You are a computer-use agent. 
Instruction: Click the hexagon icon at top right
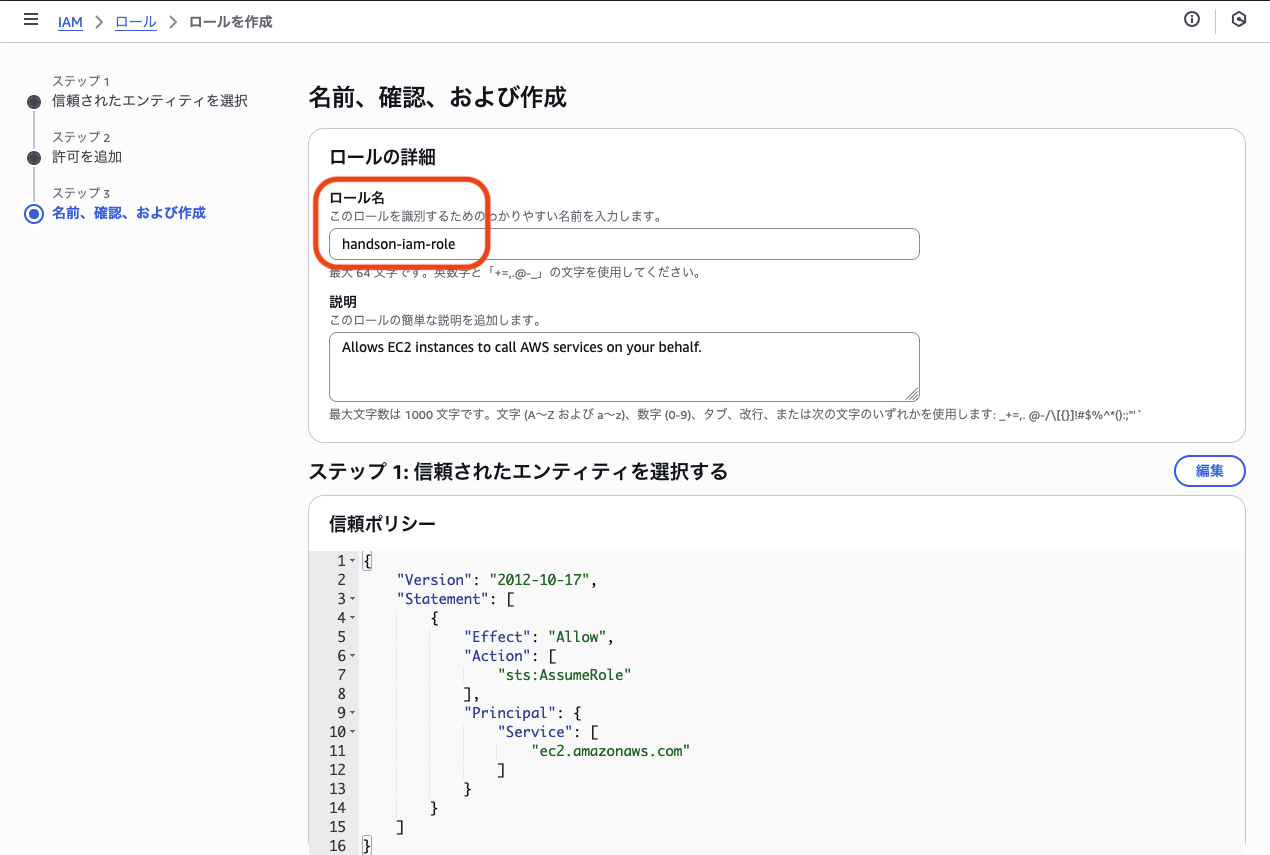click(x=1239, y=20)
